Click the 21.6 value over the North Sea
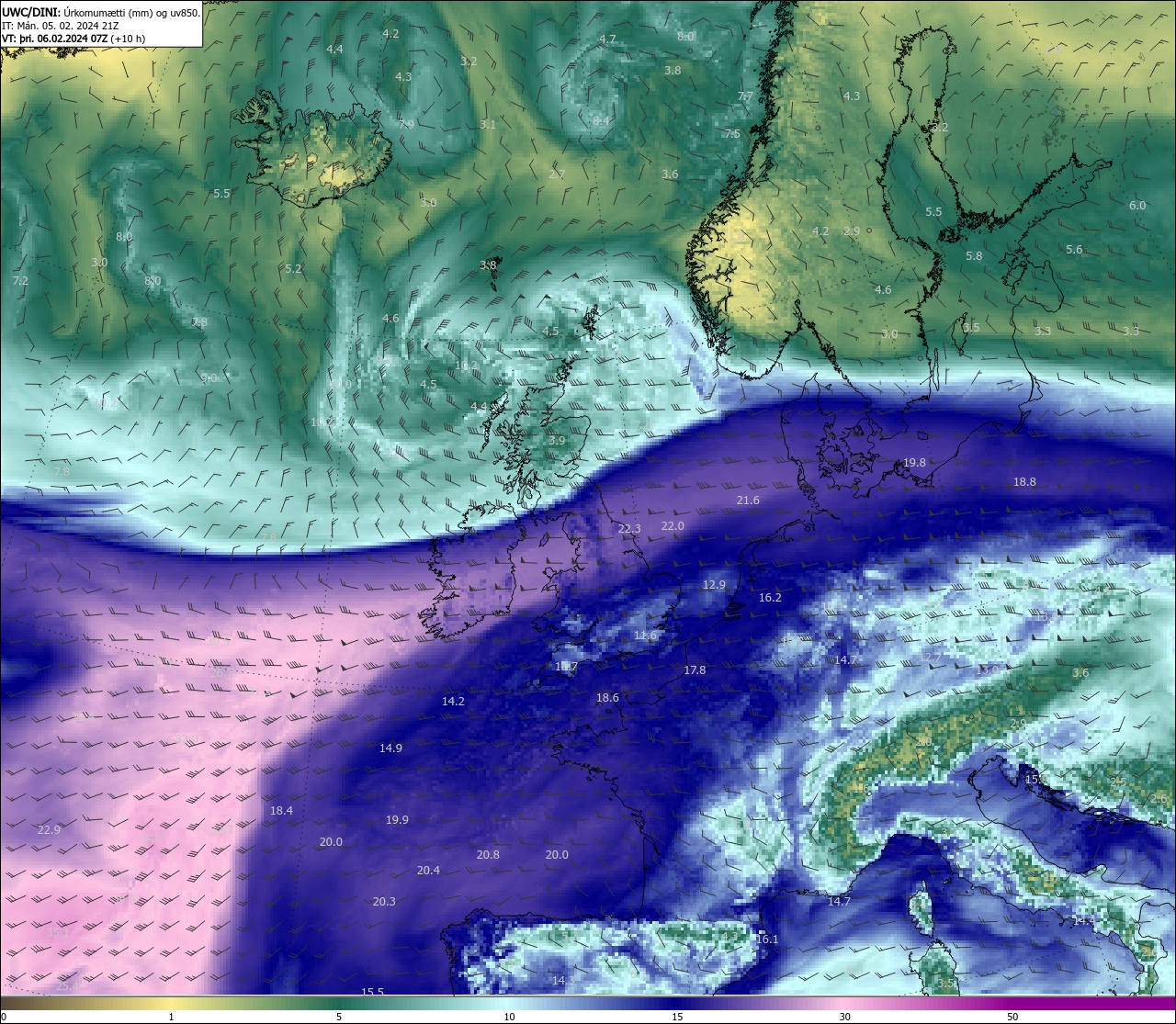The width and height of the screenshot is (1176, 1024). pos(748,501)
